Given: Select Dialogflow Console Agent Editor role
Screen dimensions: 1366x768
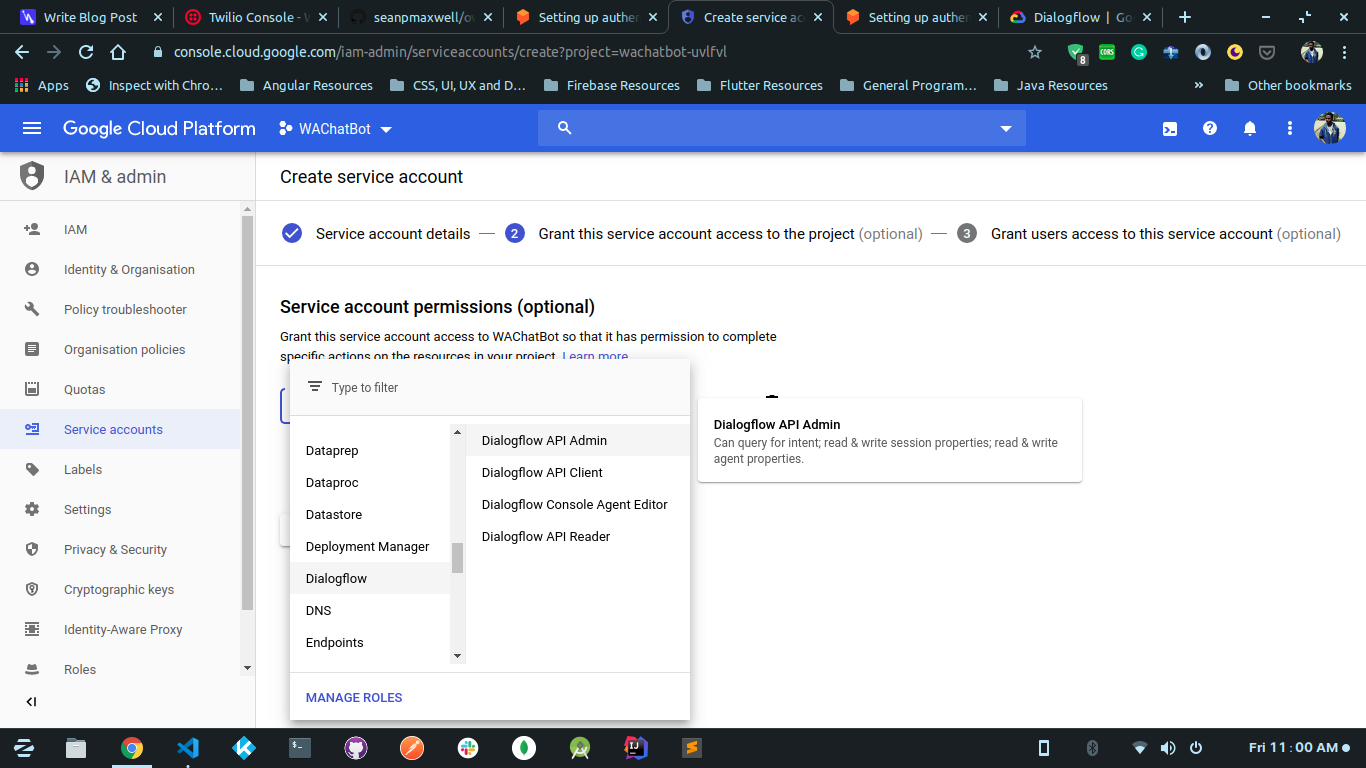Looking at the screenshot, I should (578, 504).
